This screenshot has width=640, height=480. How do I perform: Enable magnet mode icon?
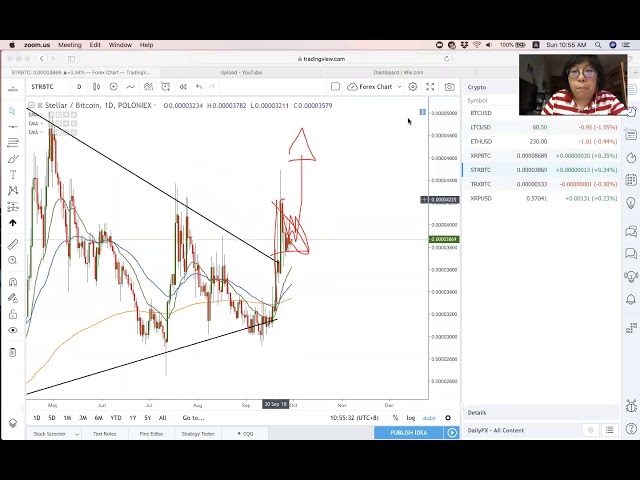(x=13, y=282)
